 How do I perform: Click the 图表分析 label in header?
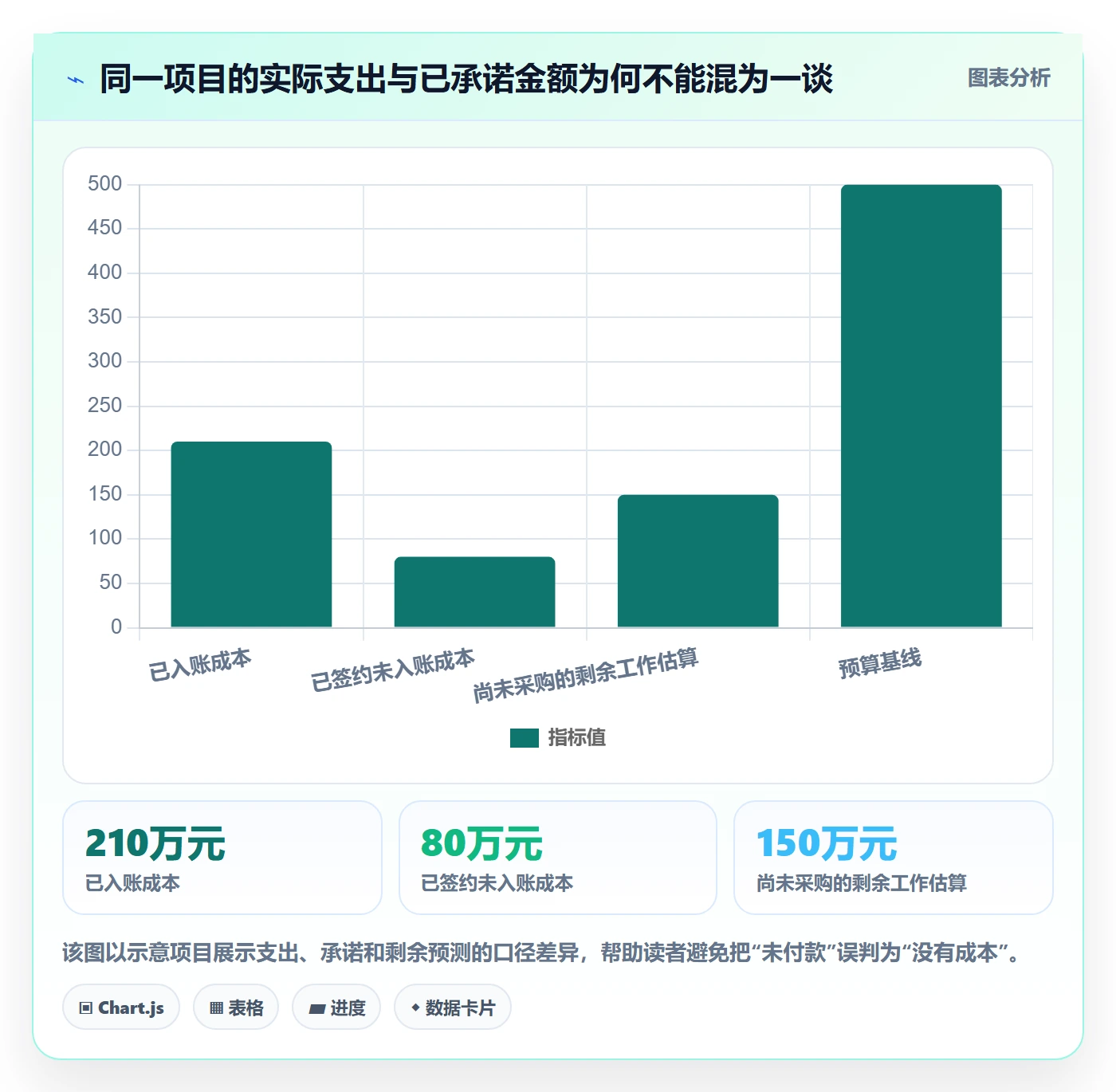tap(1009, 78)
